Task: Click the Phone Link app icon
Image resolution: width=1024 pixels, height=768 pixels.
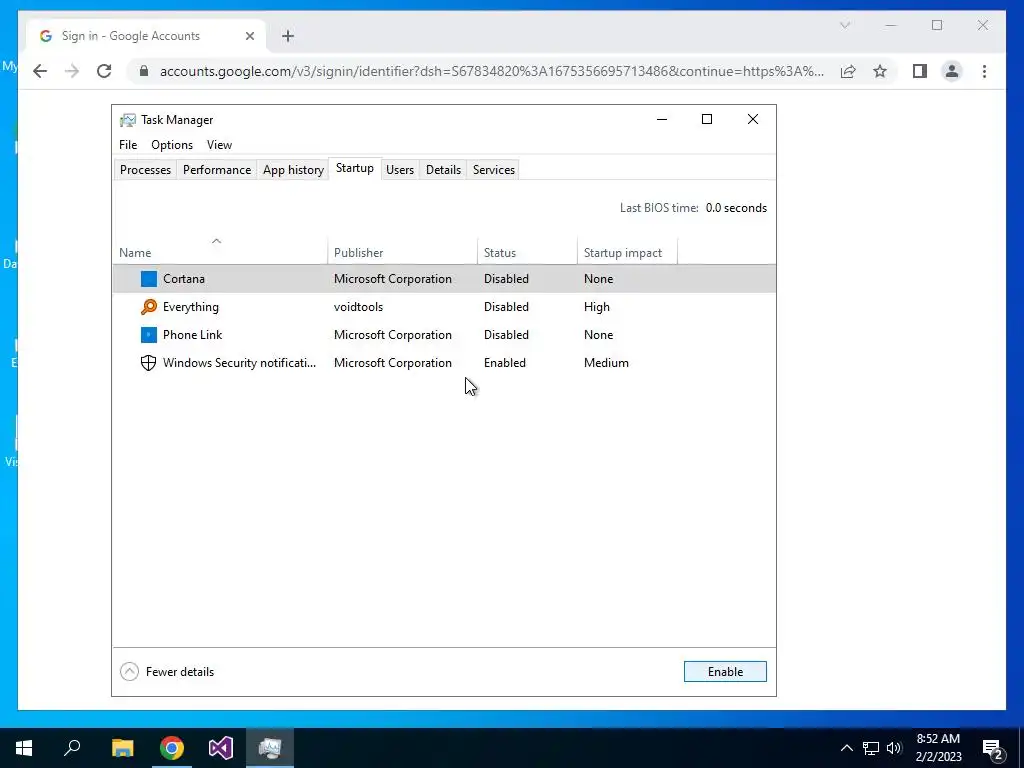Action: 149,335
